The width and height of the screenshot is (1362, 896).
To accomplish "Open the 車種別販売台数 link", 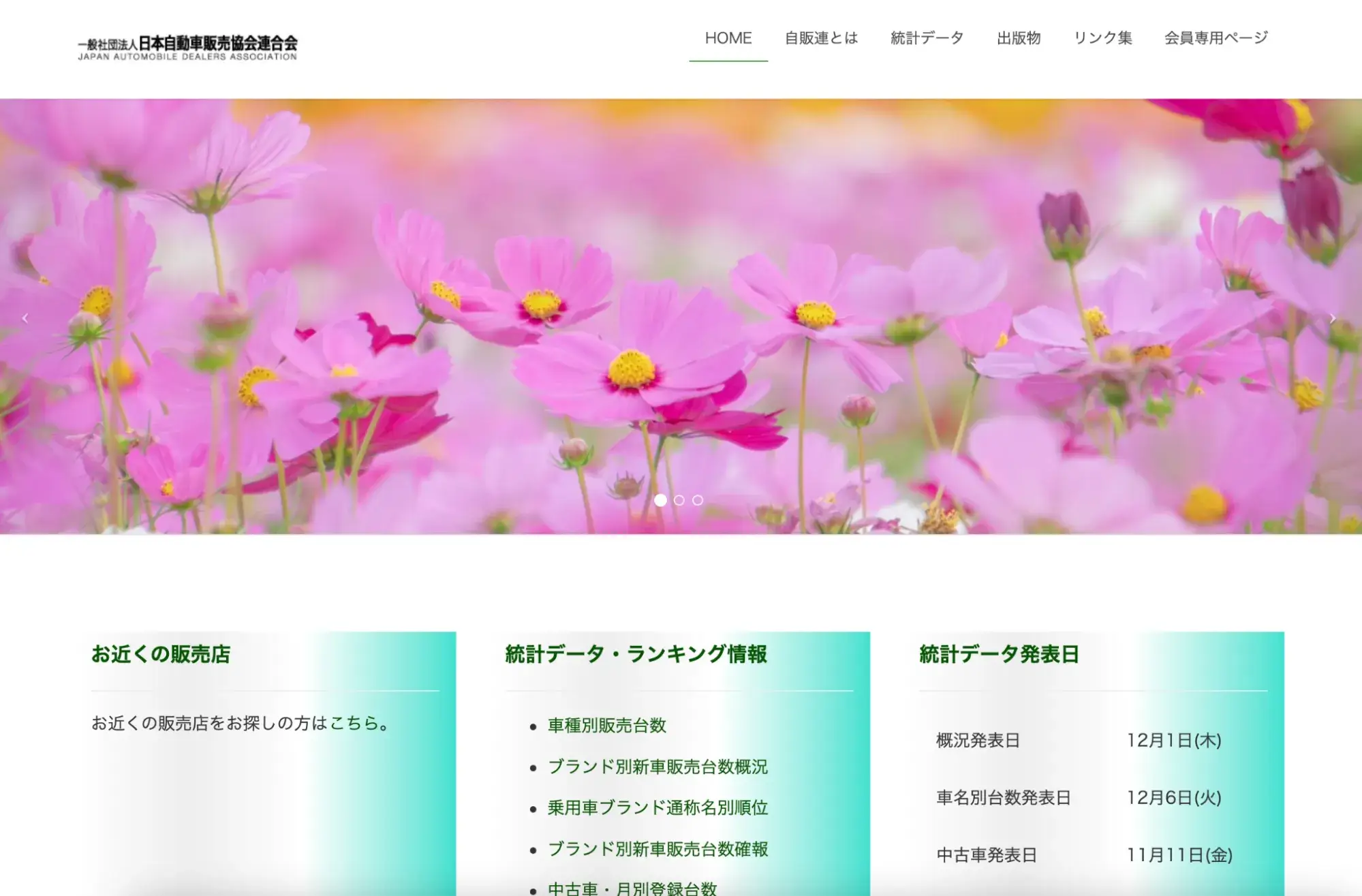I will 606,726.
